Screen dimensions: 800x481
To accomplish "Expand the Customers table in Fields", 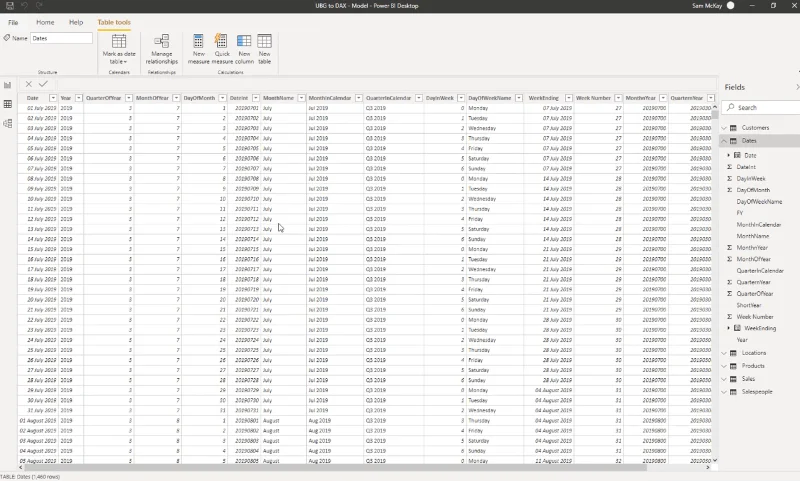I will coord(724,128).
